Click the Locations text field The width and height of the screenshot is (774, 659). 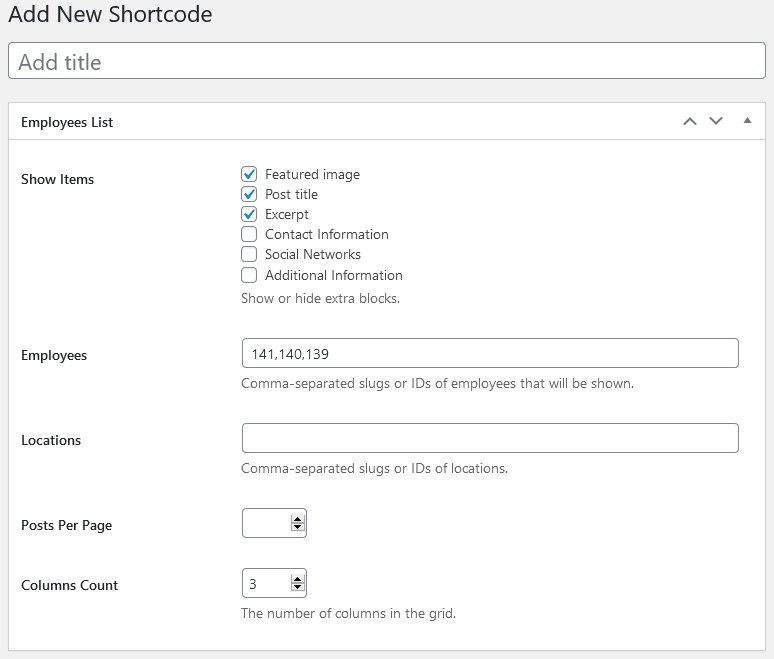pos(490,438)
